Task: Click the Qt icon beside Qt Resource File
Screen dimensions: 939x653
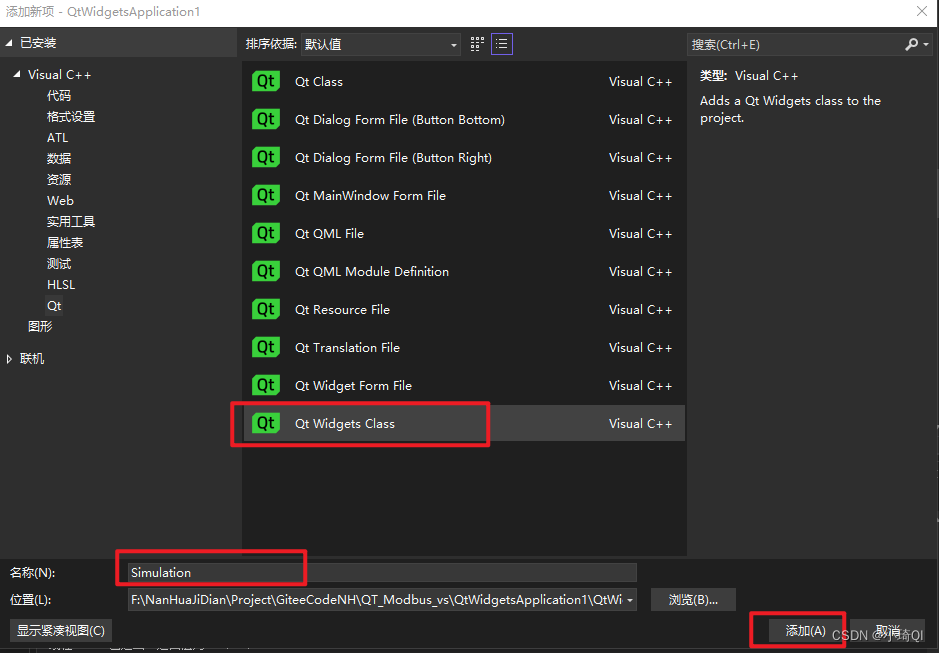Action: [x=266, y=309]
